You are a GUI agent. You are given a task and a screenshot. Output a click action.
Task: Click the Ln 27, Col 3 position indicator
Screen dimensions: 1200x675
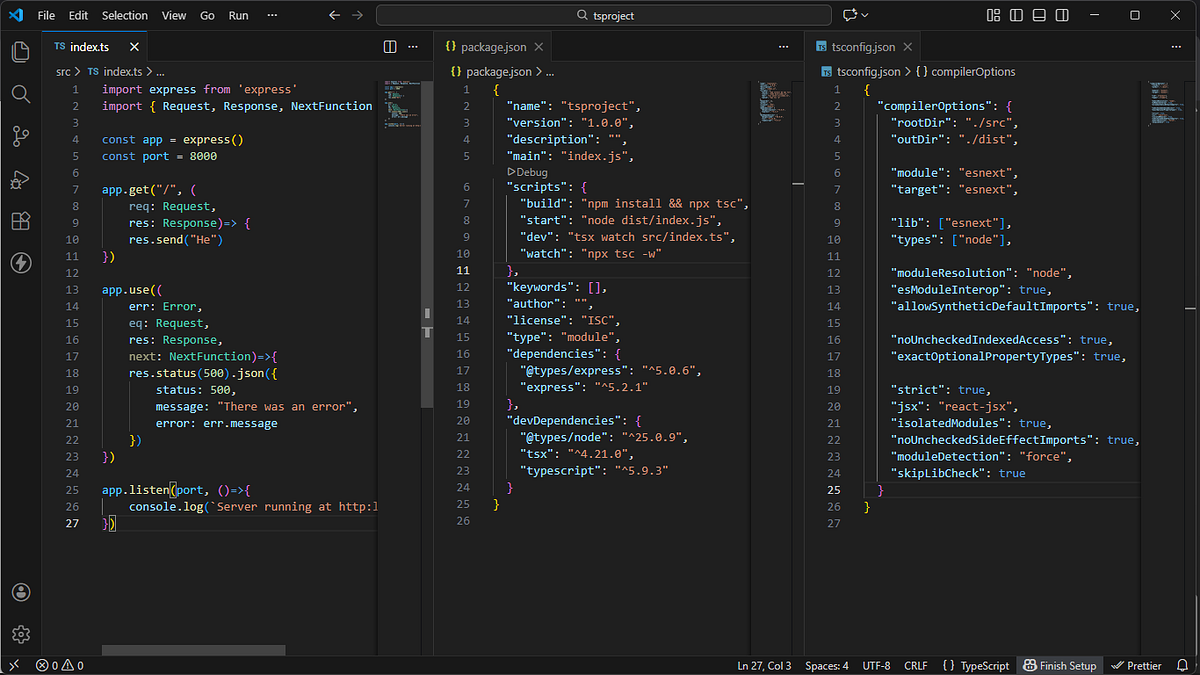764,665
